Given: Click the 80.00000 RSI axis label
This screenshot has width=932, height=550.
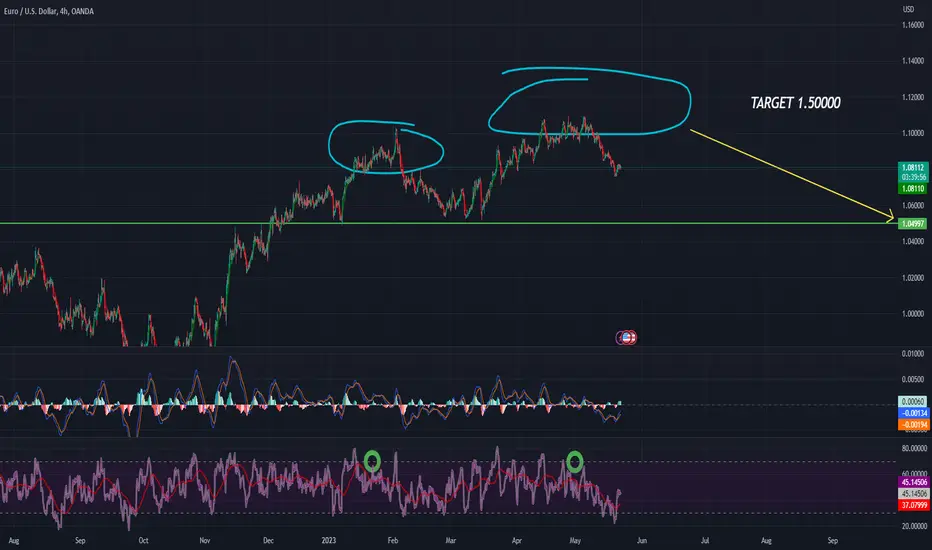Looking at the screenshot, I should coord(914,448).
